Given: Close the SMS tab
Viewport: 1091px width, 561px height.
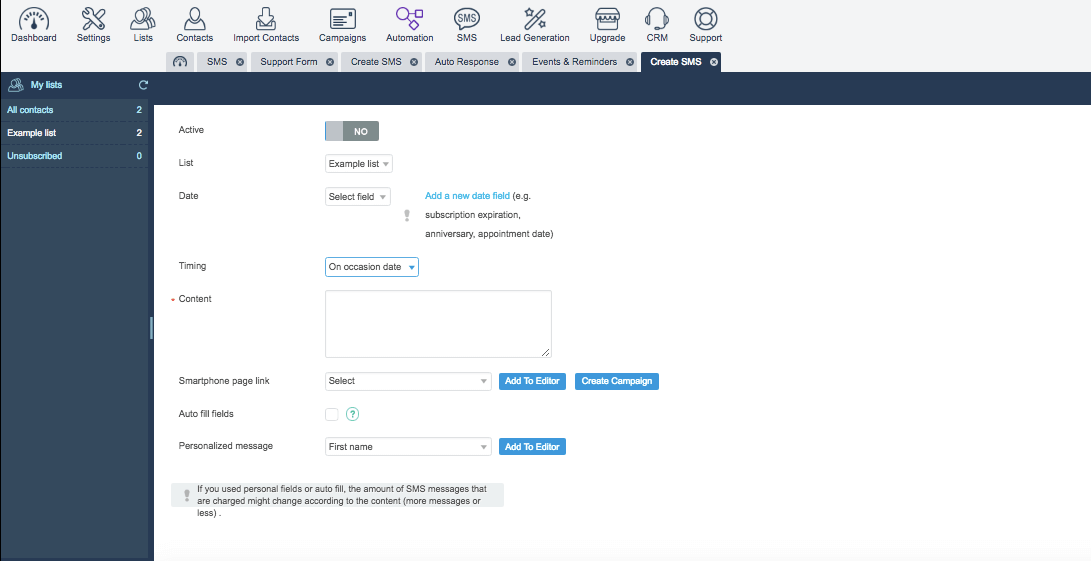Looking at the screenshot, I should pos(240,62).
